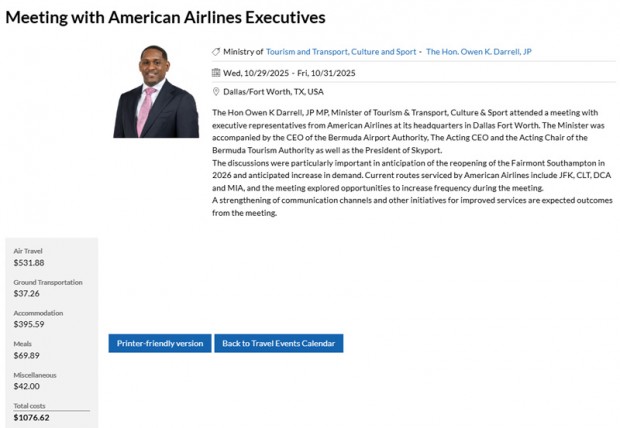This screenshot has width=620, height=428.
Task: Click the Wed, 10/29/2025 - Fri, 10/31/2025 date range
Action: tap(289, 72)
